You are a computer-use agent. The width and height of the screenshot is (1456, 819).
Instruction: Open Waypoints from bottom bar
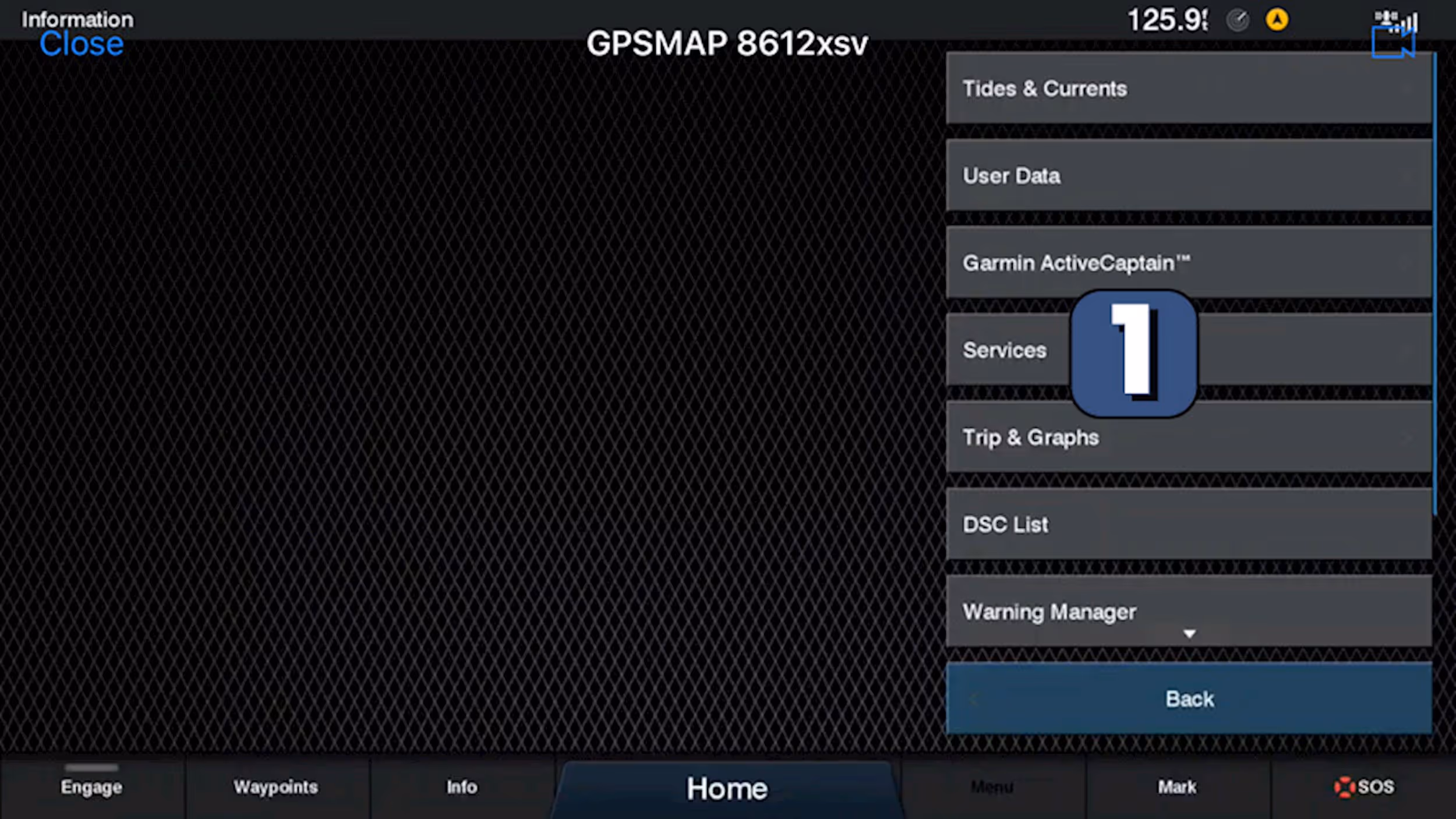coord(277,787)
